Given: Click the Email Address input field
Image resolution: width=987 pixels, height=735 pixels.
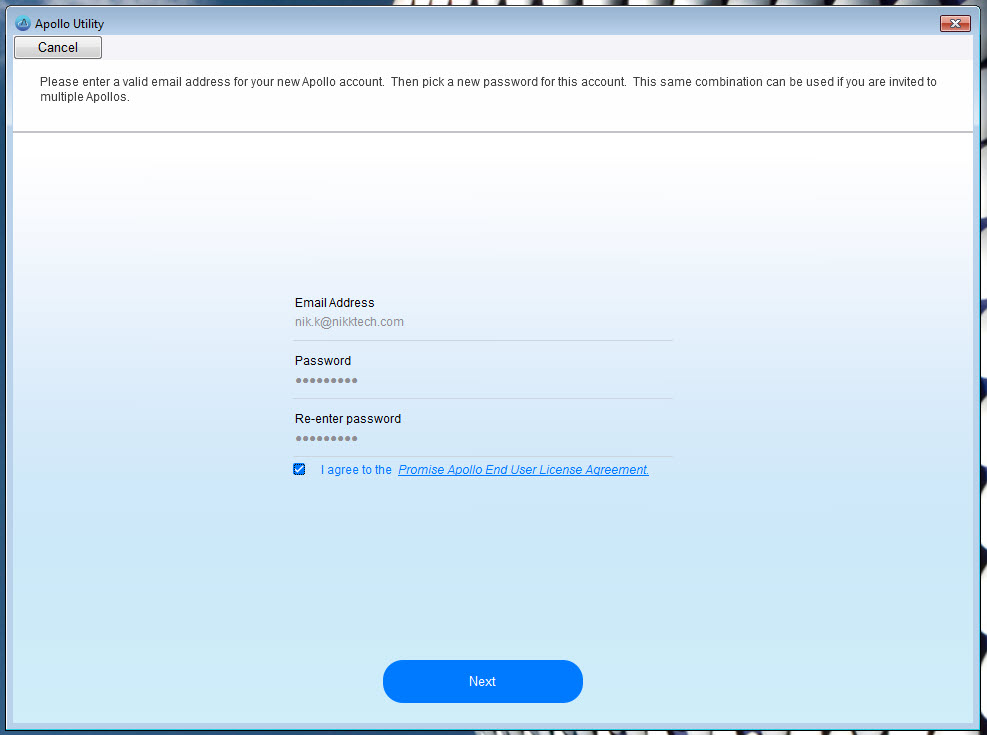Looking at the screenshot, I should [x=482, y=322].
